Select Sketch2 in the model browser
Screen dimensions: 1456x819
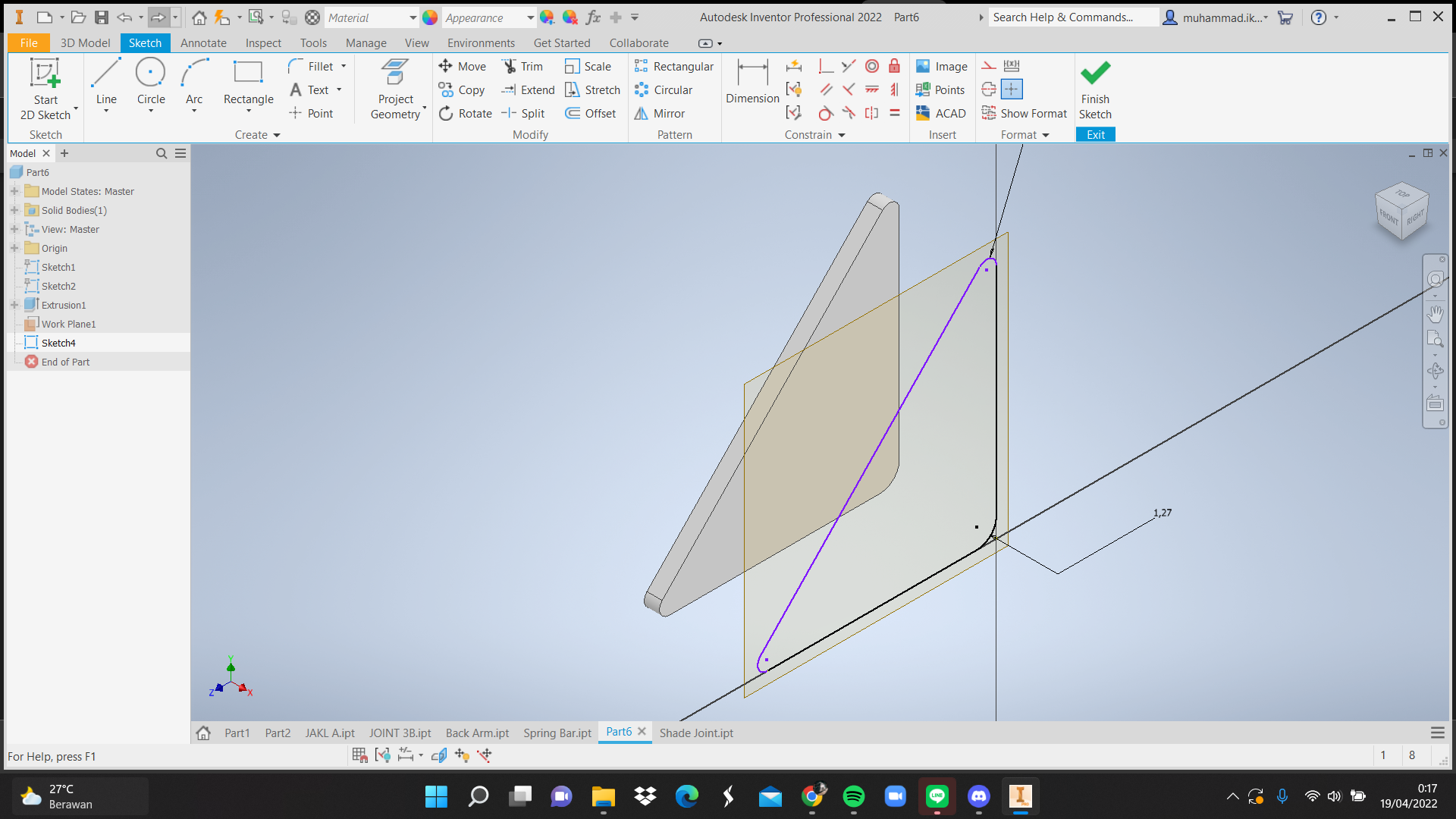pos(58,286)
